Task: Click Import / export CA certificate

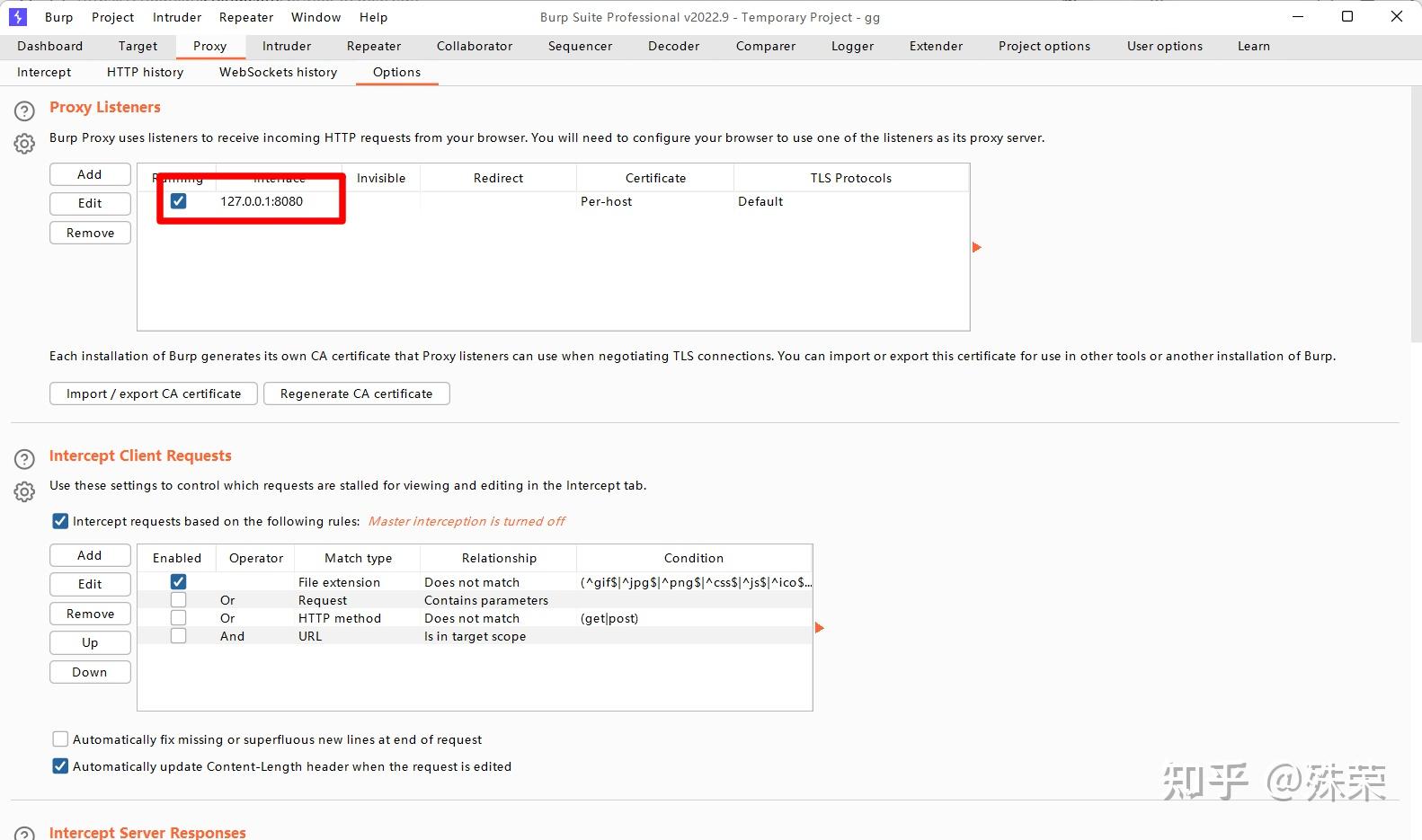Action: [x=154, y=393]
